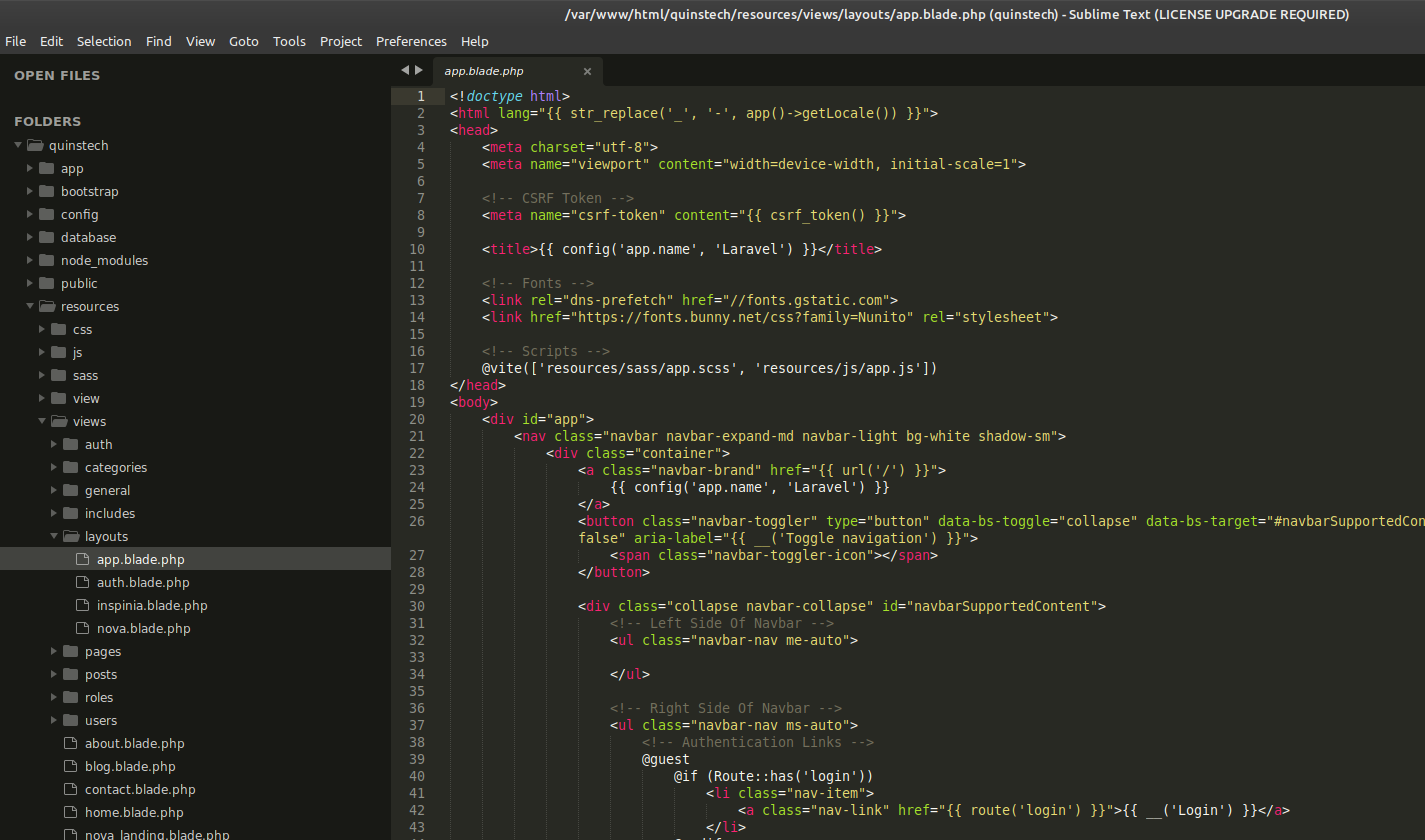Viewport: 1425px width, 840px height.
Task: Open the Goto menu
Action: click(x=244, y=41)
